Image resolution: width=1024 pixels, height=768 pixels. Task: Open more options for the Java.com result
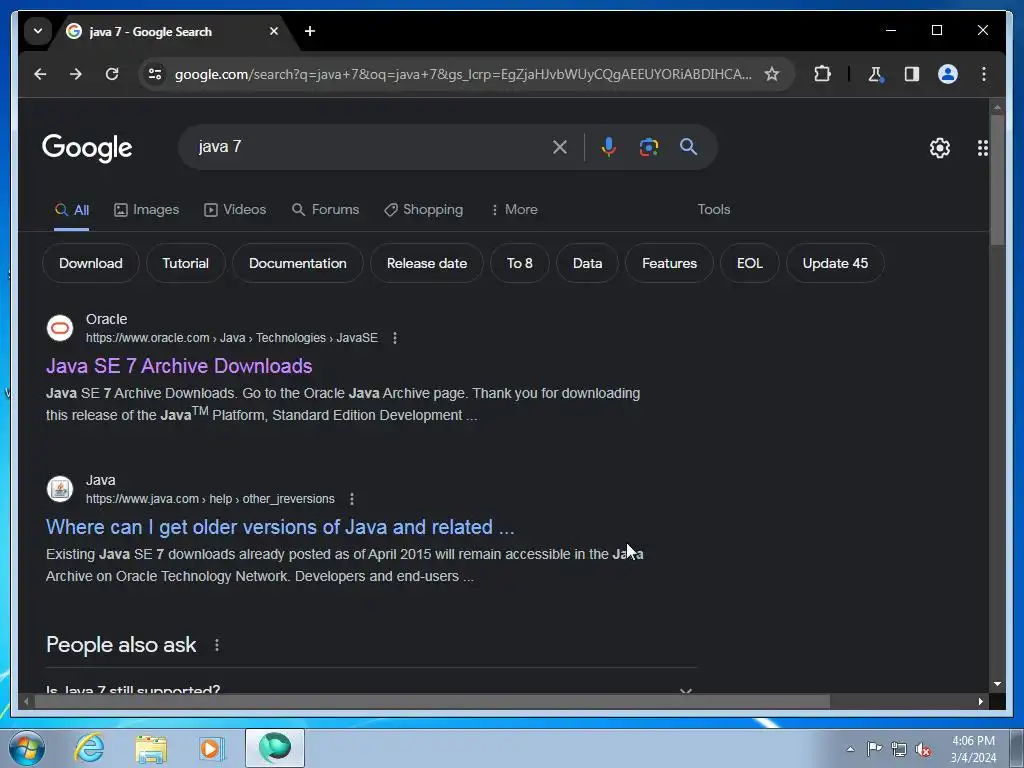pyautogui.click(x=351, y=499)
